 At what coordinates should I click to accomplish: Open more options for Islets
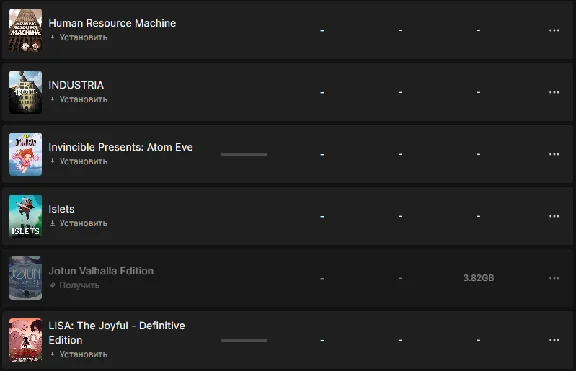pos(554,216)
